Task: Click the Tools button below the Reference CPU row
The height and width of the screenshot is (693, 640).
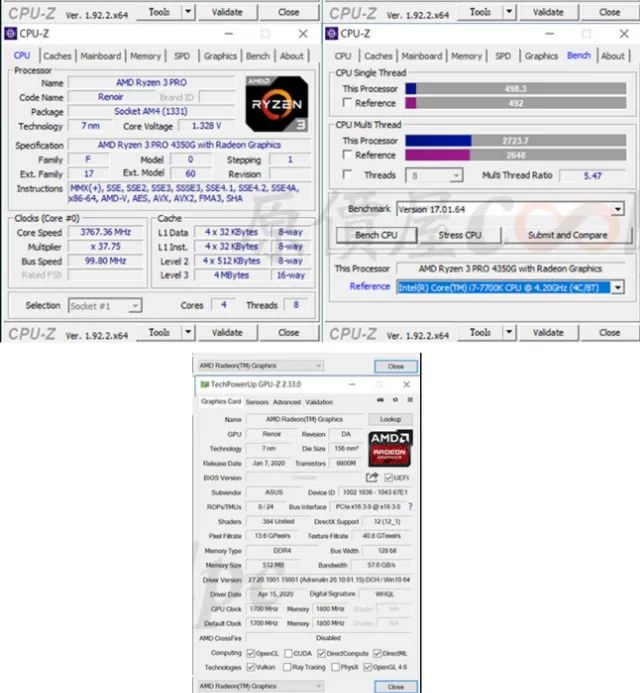Action: [480, 332]
